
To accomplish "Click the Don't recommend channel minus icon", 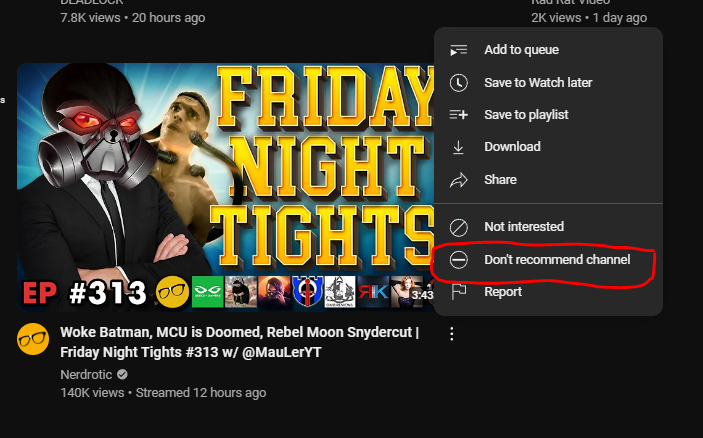I will [458, 260].
